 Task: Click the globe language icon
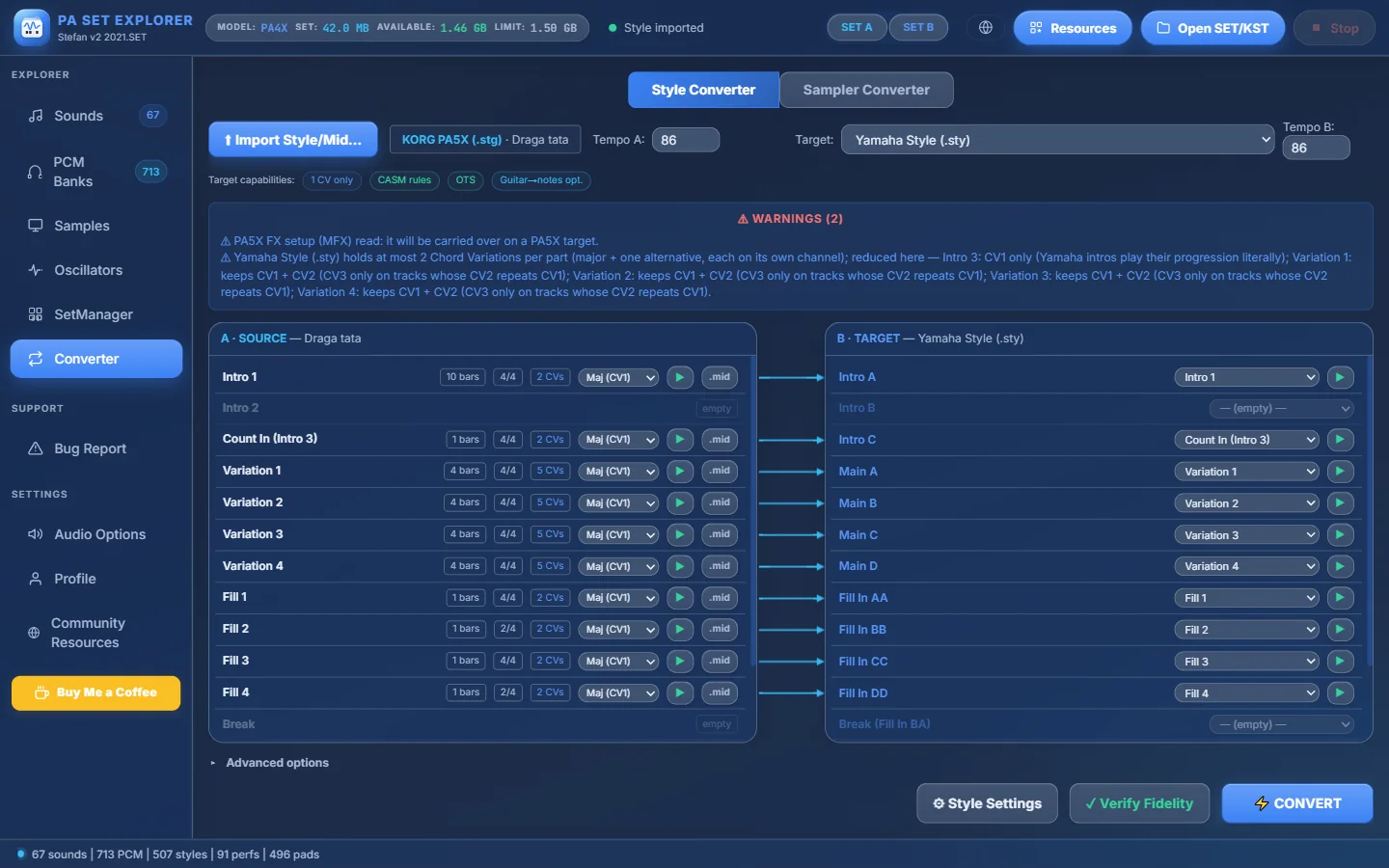pyautogui.click(x=985, y=28)
